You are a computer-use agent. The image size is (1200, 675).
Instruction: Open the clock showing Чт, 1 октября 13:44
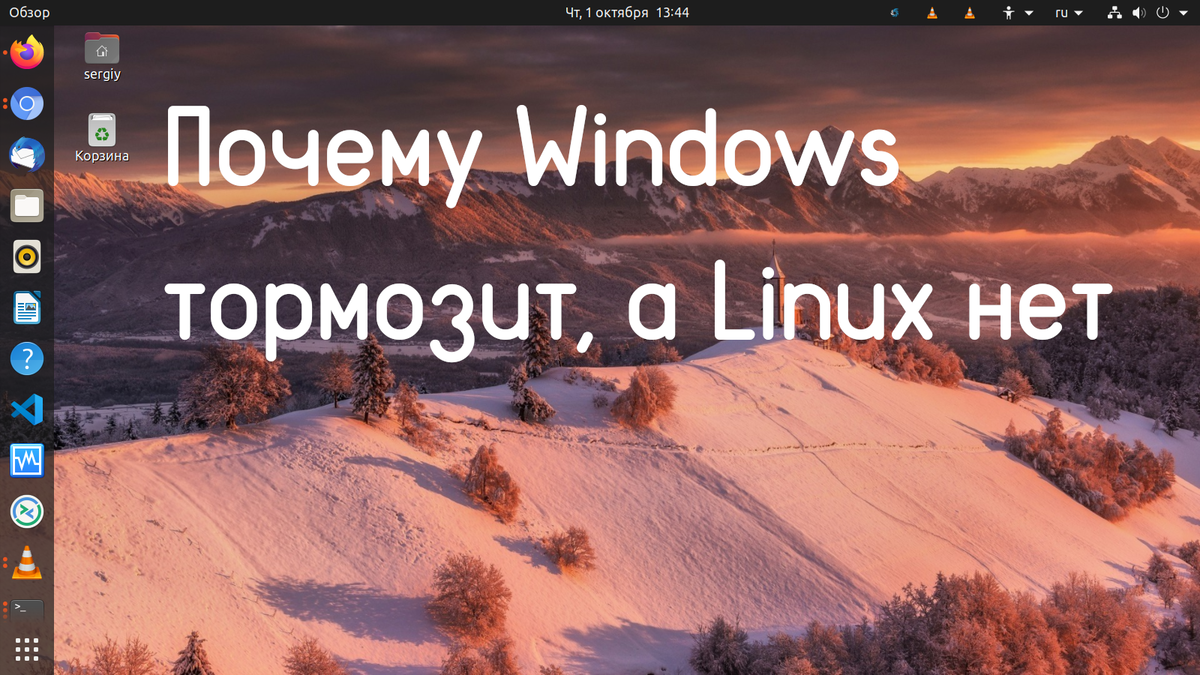tap(627, 13)
